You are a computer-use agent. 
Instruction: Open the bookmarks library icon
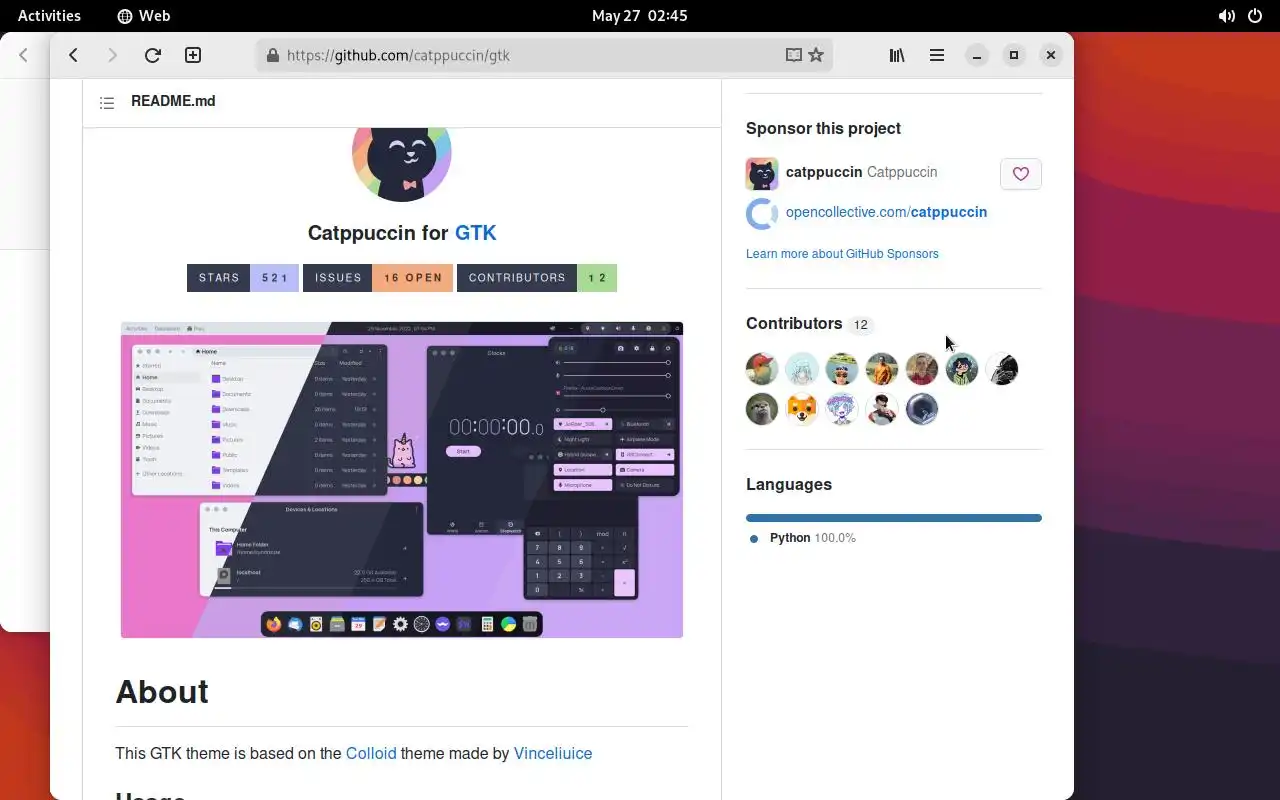pyautogui.click(x=897, y=56)
